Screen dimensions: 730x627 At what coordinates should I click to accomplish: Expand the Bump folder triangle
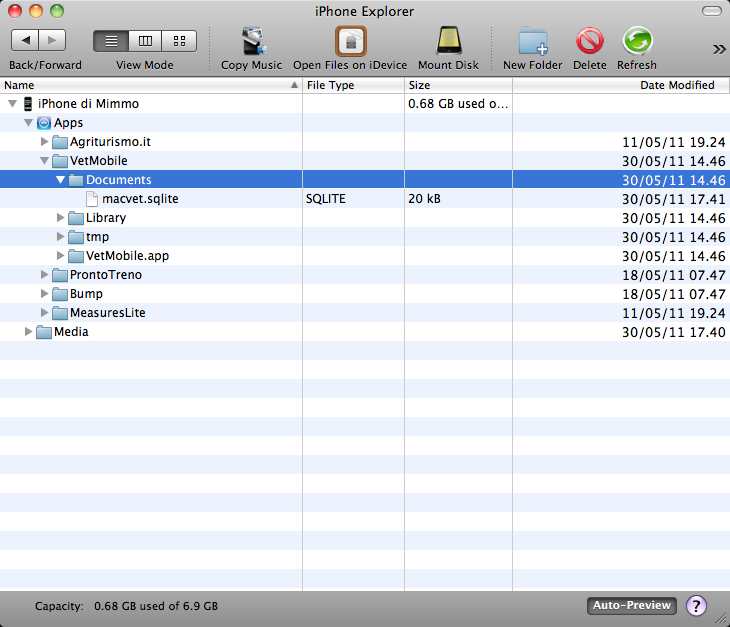point(45,294)
